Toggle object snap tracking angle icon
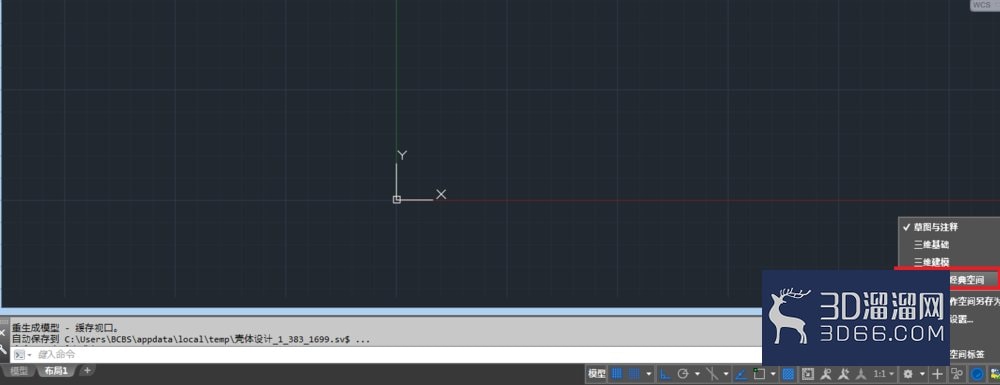Screen dimensions: 1000x385 click(x=741, y=374)
